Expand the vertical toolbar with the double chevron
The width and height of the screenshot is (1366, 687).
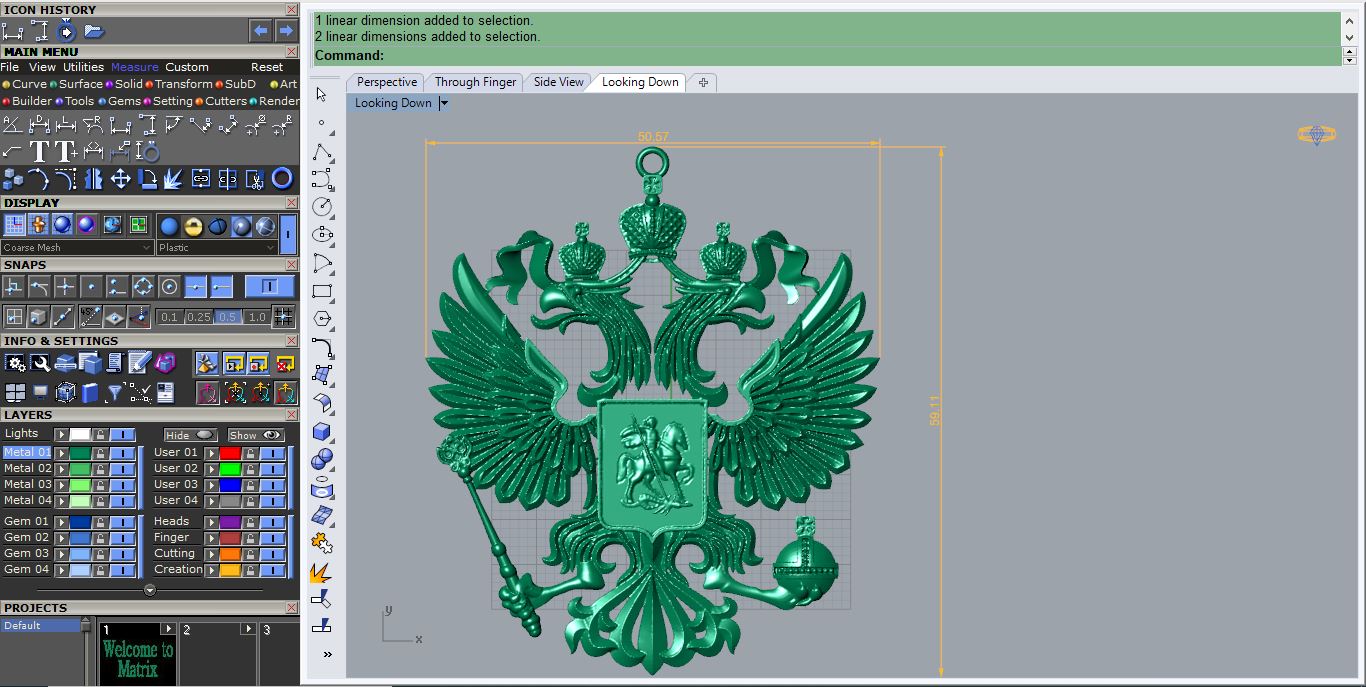point(327,655)
